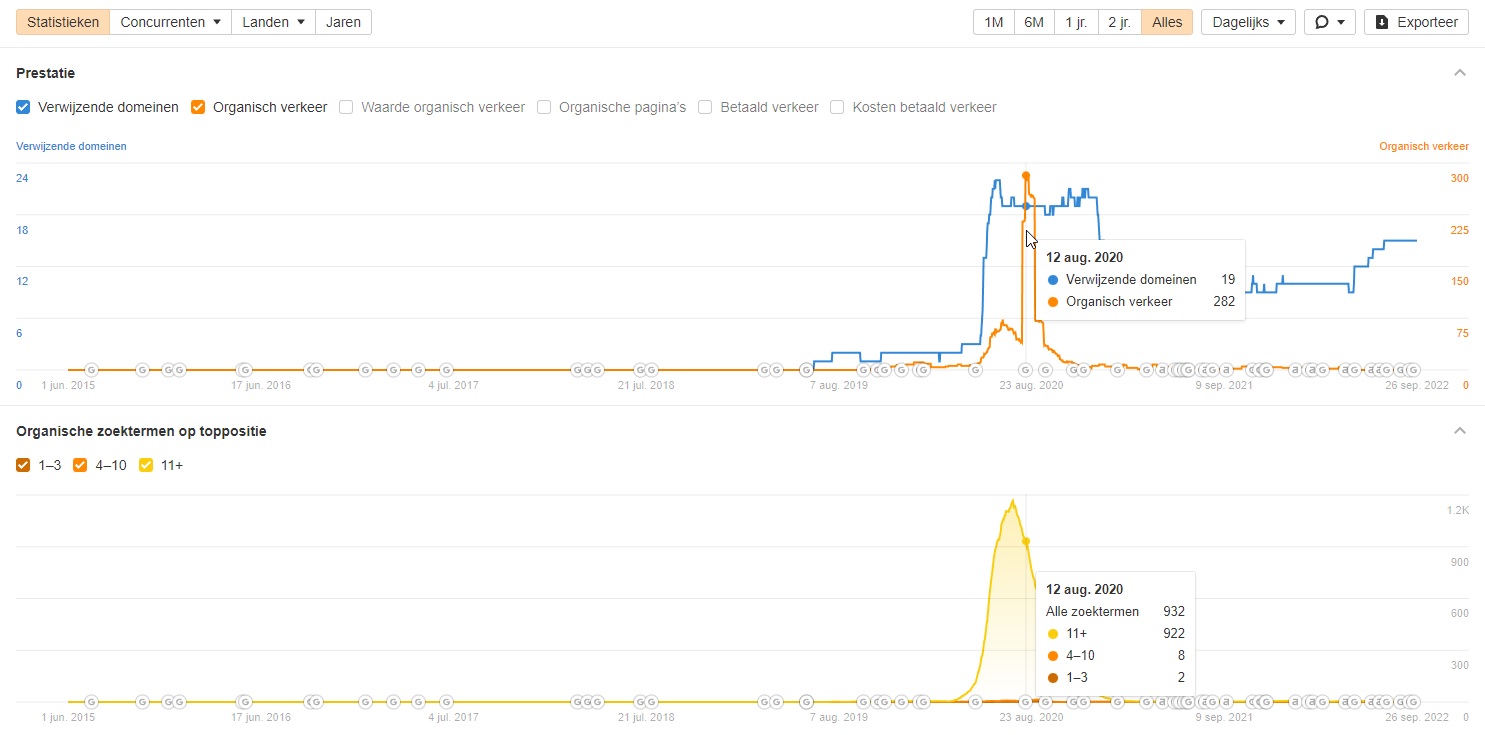Set range to 6M
Screen dimensions: 1485x735
1034,22
